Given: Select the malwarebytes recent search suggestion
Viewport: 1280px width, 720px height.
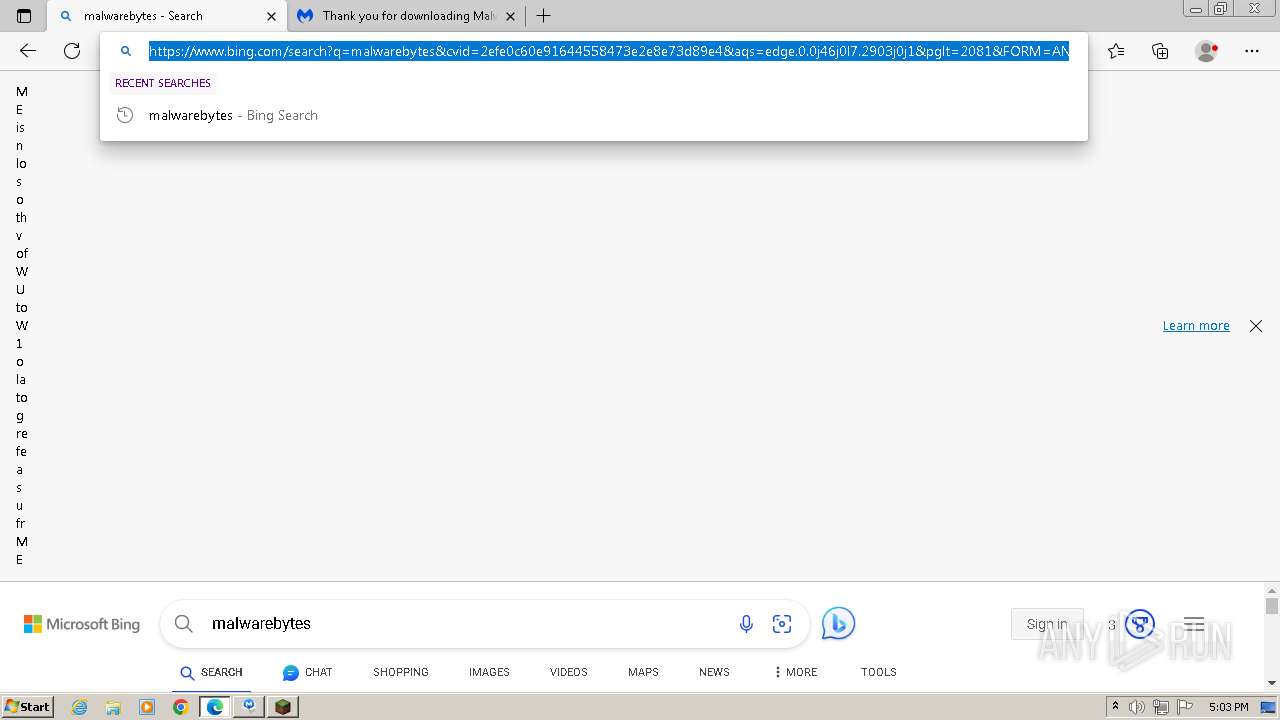Looking at the screenshot, I should (x=594, y=115).
